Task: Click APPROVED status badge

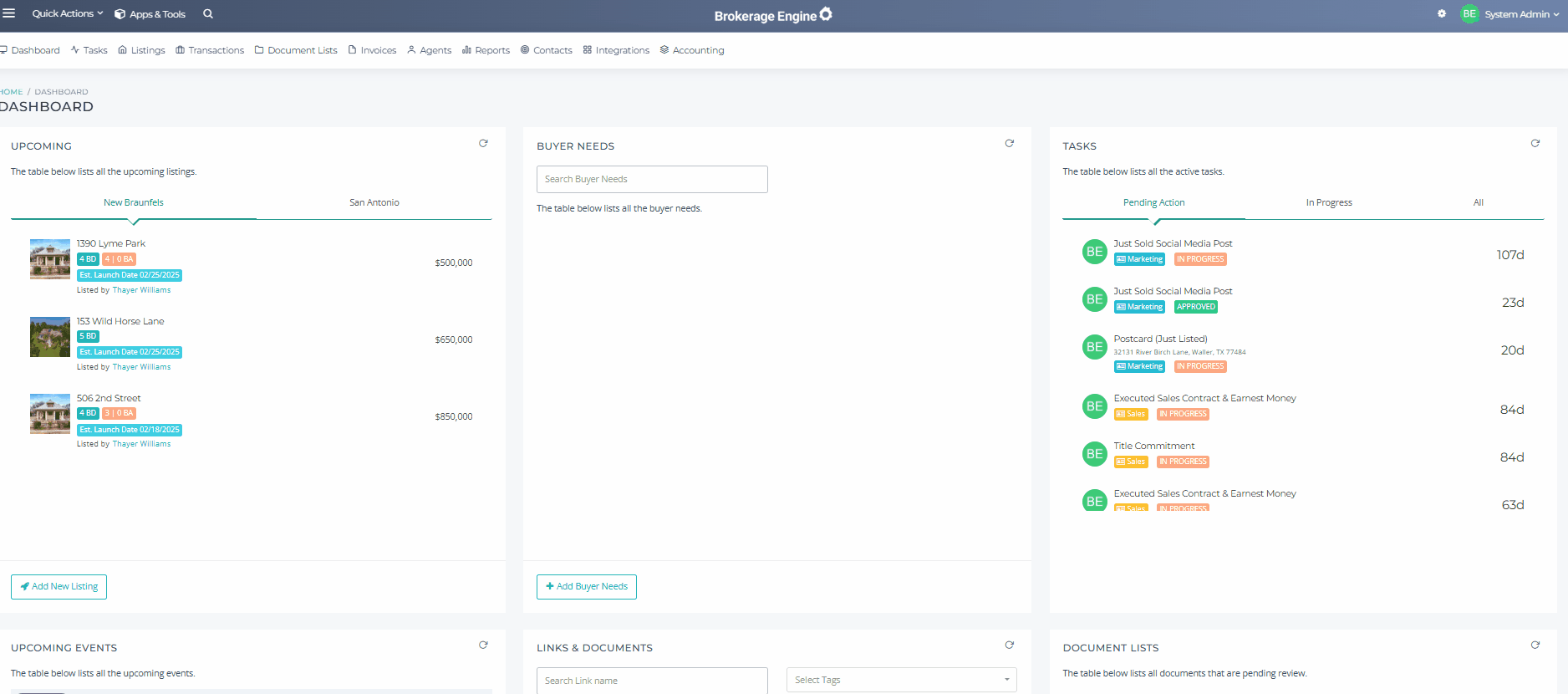Action: 1196,307
